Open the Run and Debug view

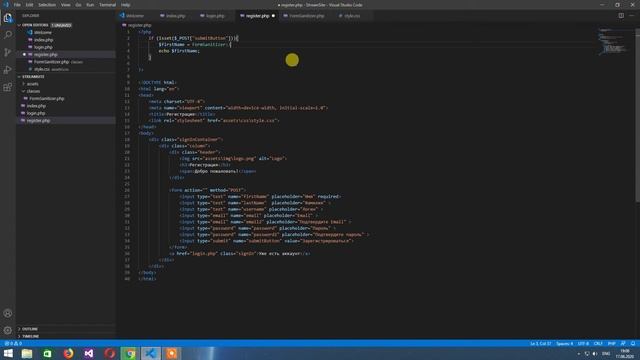coord(8,70)
